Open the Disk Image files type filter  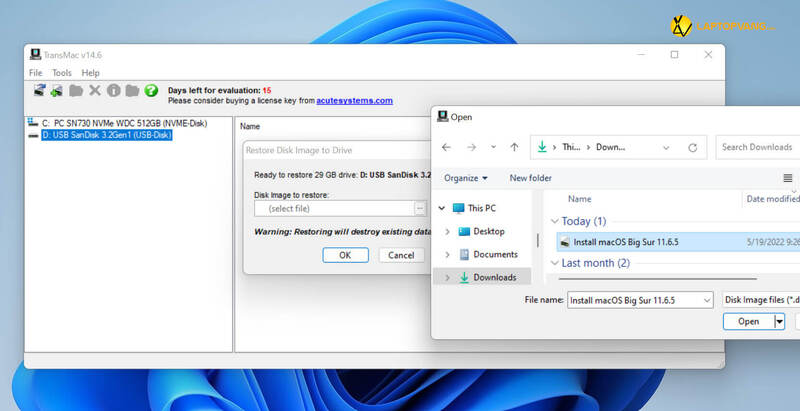pos(761,300)
